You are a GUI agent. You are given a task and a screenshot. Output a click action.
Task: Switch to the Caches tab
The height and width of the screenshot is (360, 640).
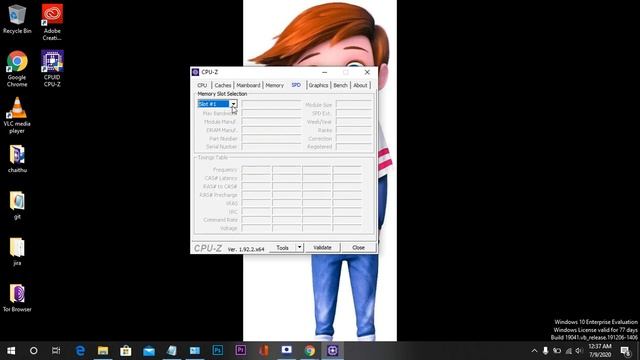point(223,85)
